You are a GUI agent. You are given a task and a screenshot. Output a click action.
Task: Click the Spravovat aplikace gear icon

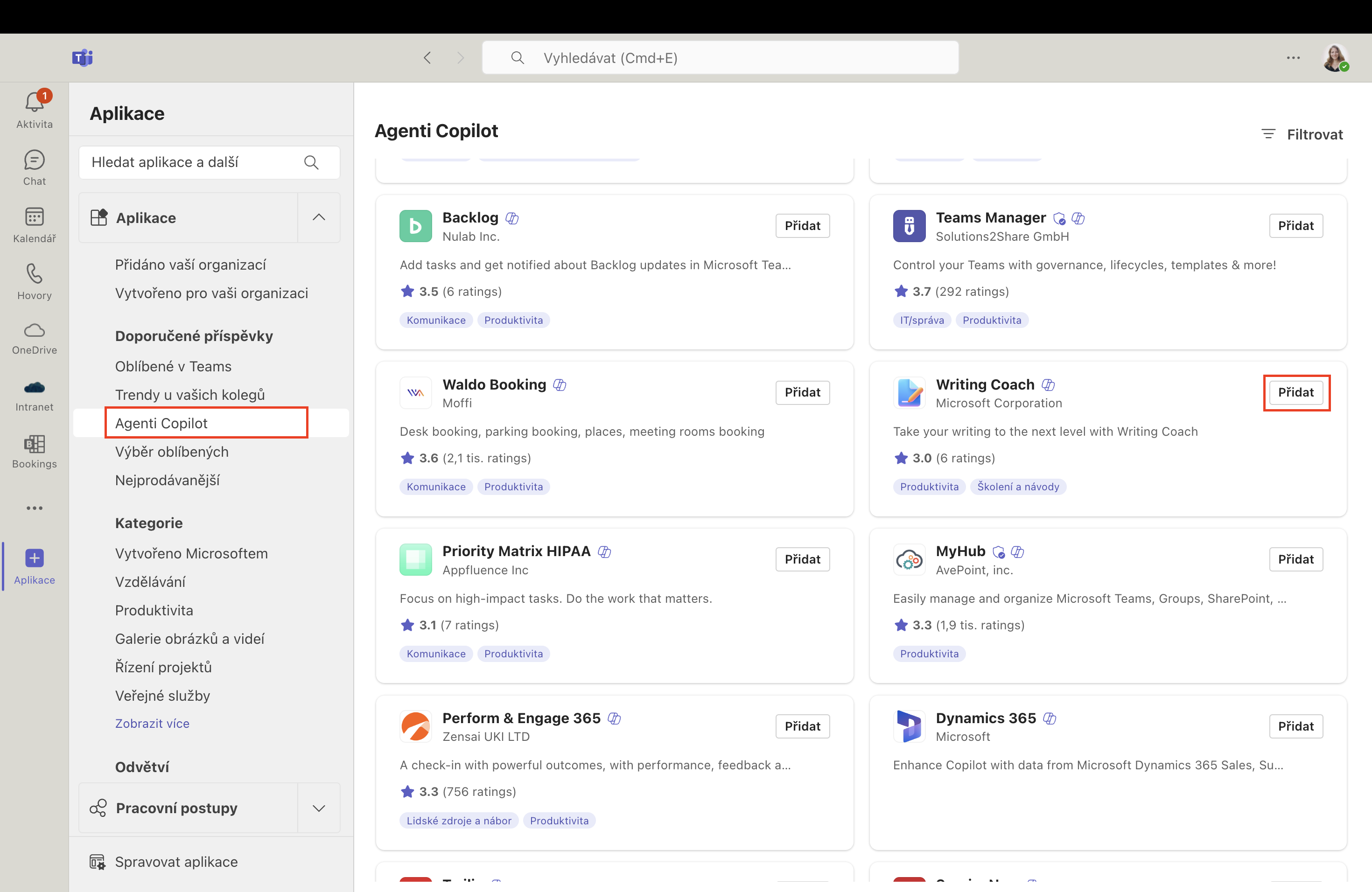98,862
